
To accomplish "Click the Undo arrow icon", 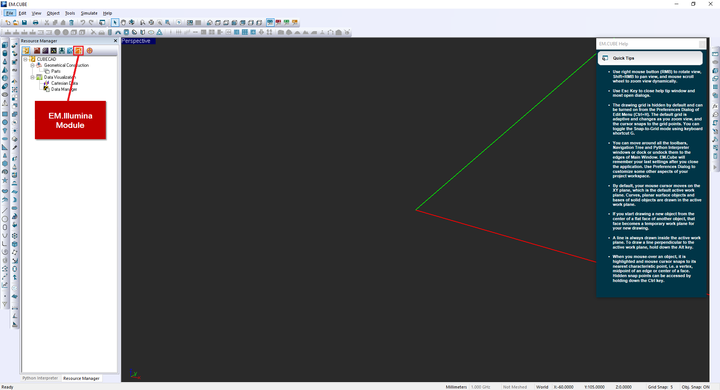I will (83, 23).
